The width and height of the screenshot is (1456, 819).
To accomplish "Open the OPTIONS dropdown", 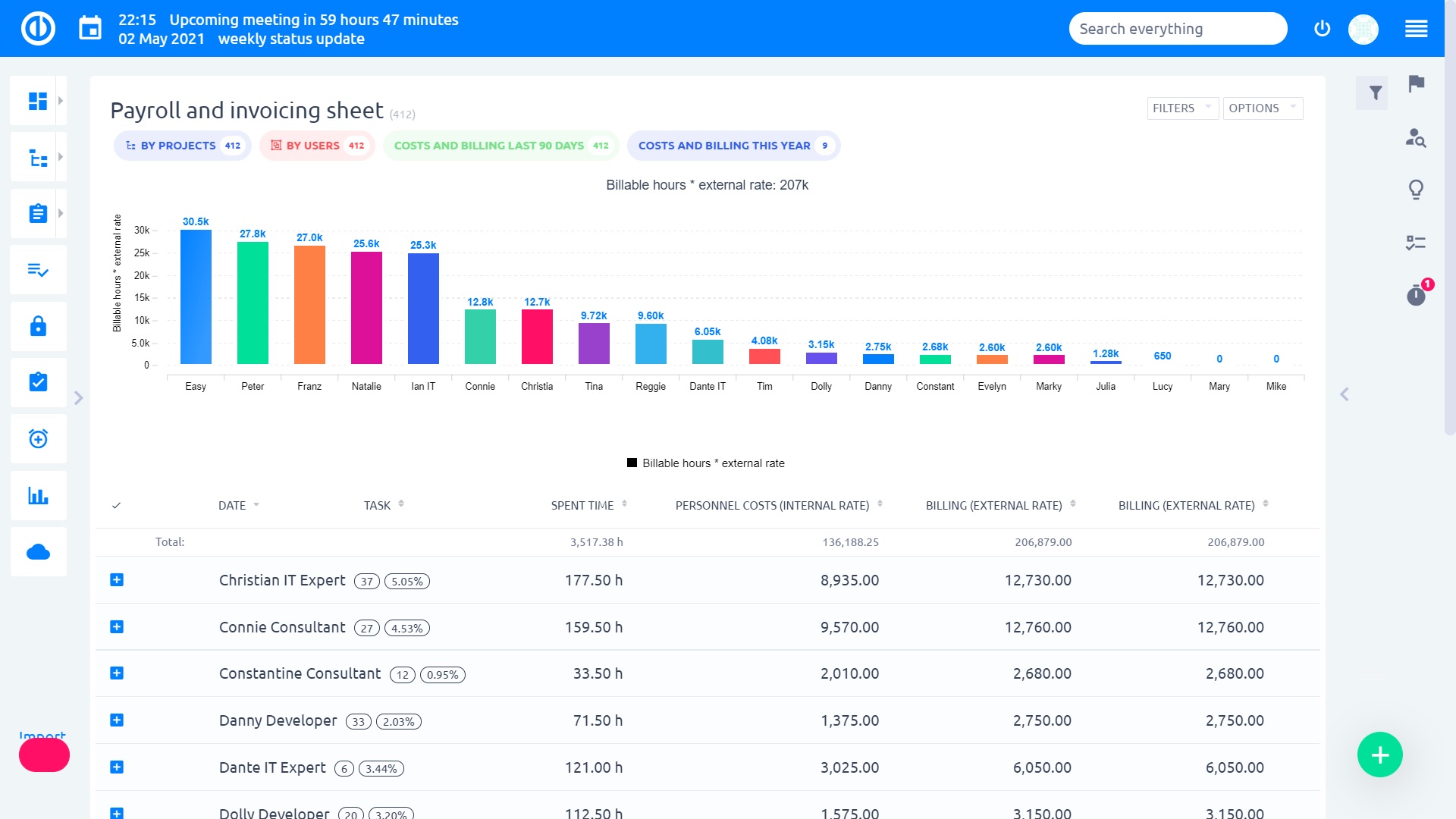I will click(x=1261, y=108).
